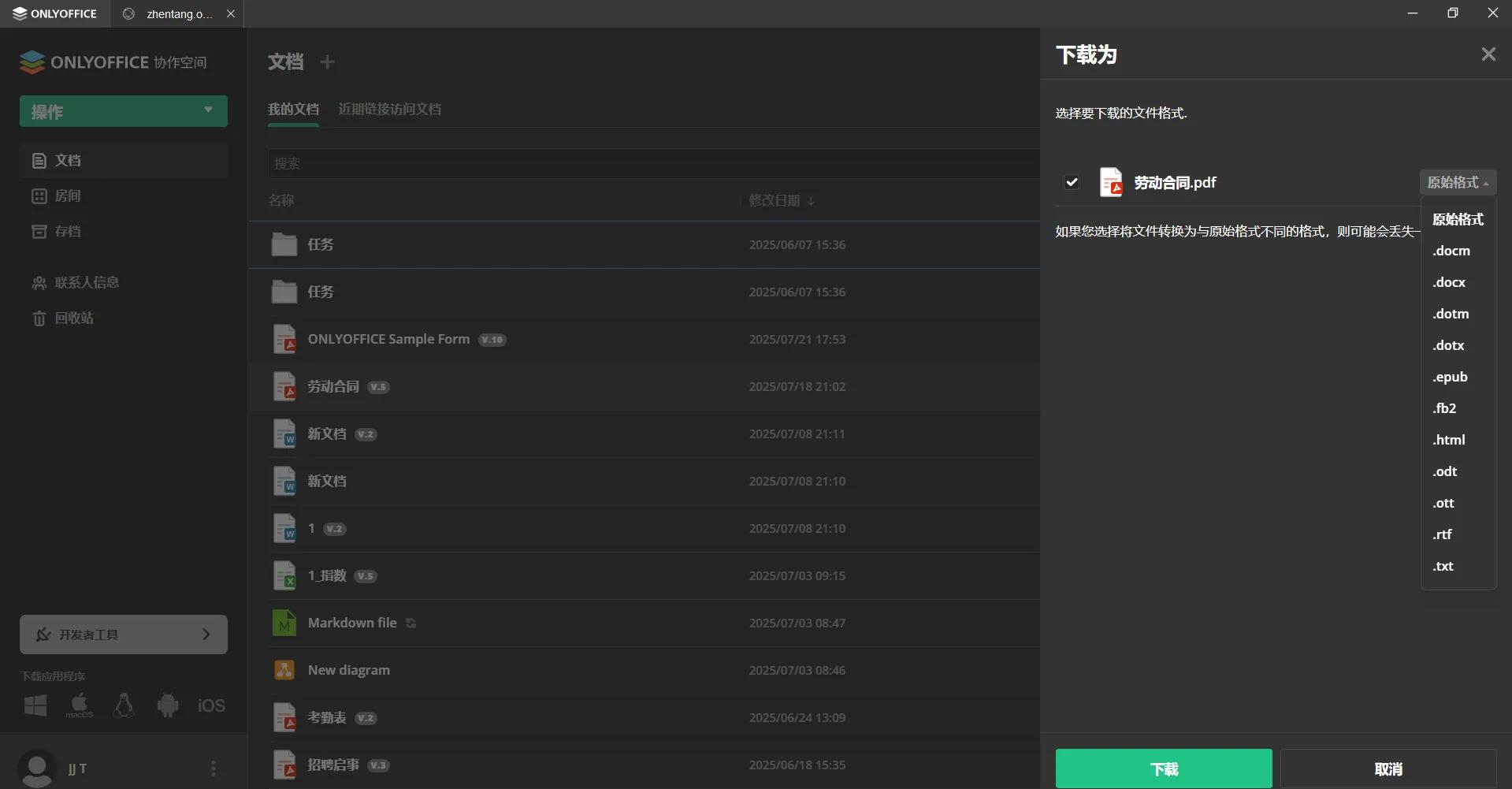Open the 新文档 document dated 2025/07/08 21:10

(327, 481)
